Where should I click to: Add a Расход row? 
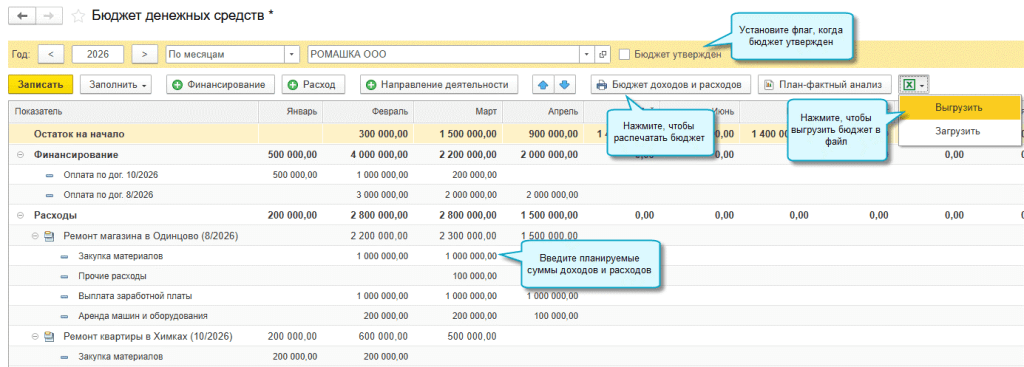pyautogui.click(x=312, y=84)
